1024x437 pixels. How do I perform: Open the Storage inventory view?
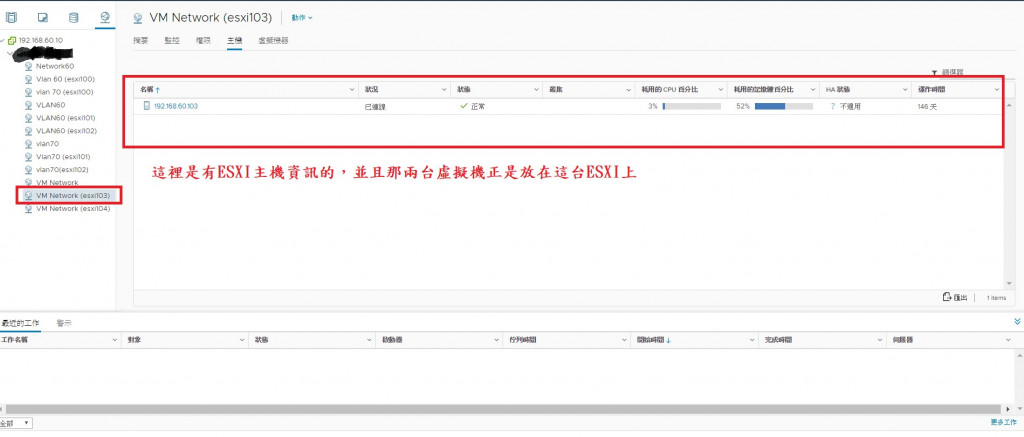point(74,17)
